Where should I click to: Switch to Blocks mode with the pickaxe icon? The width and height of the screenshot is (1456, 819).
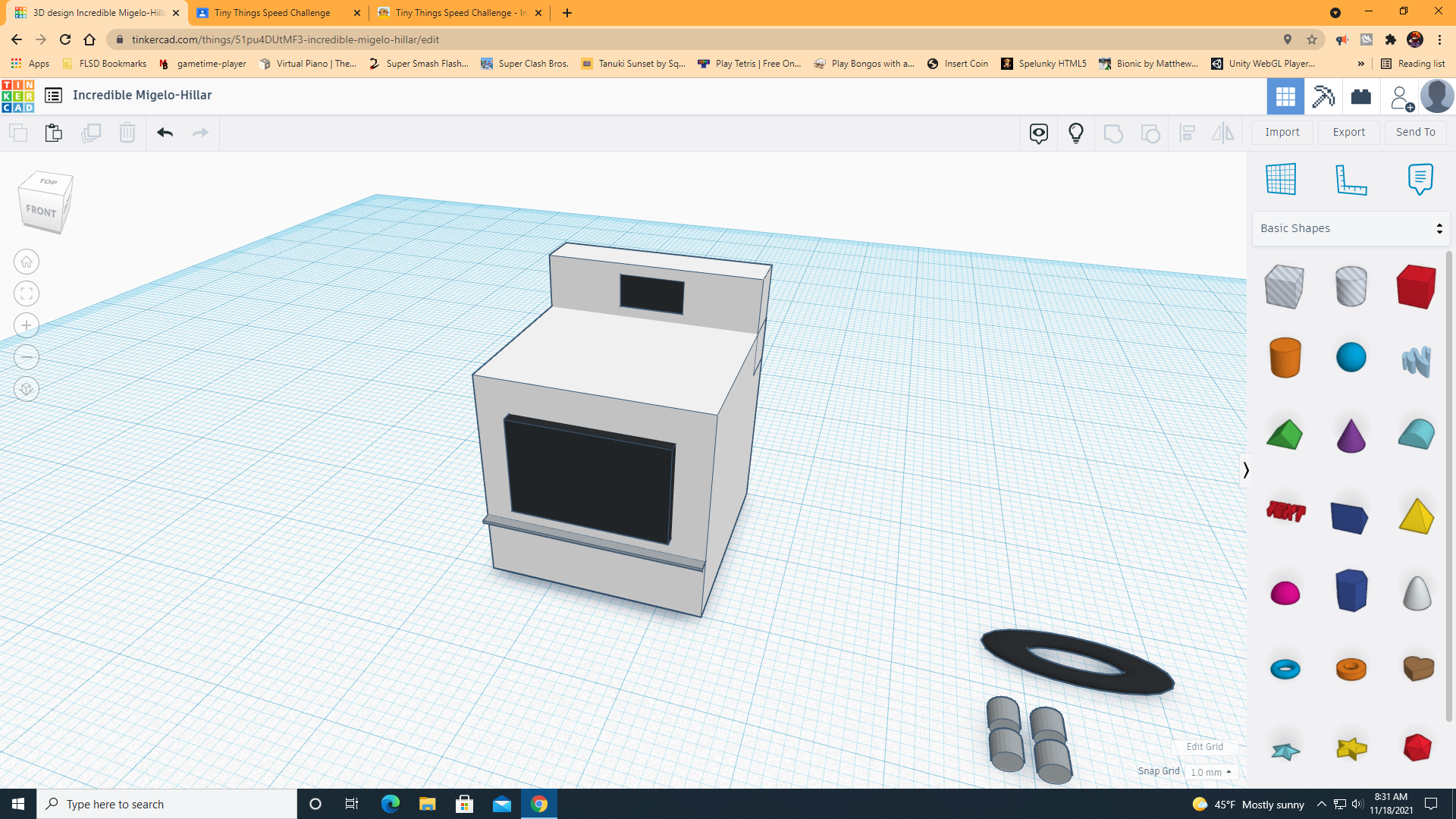click(x=1323, y=96)
